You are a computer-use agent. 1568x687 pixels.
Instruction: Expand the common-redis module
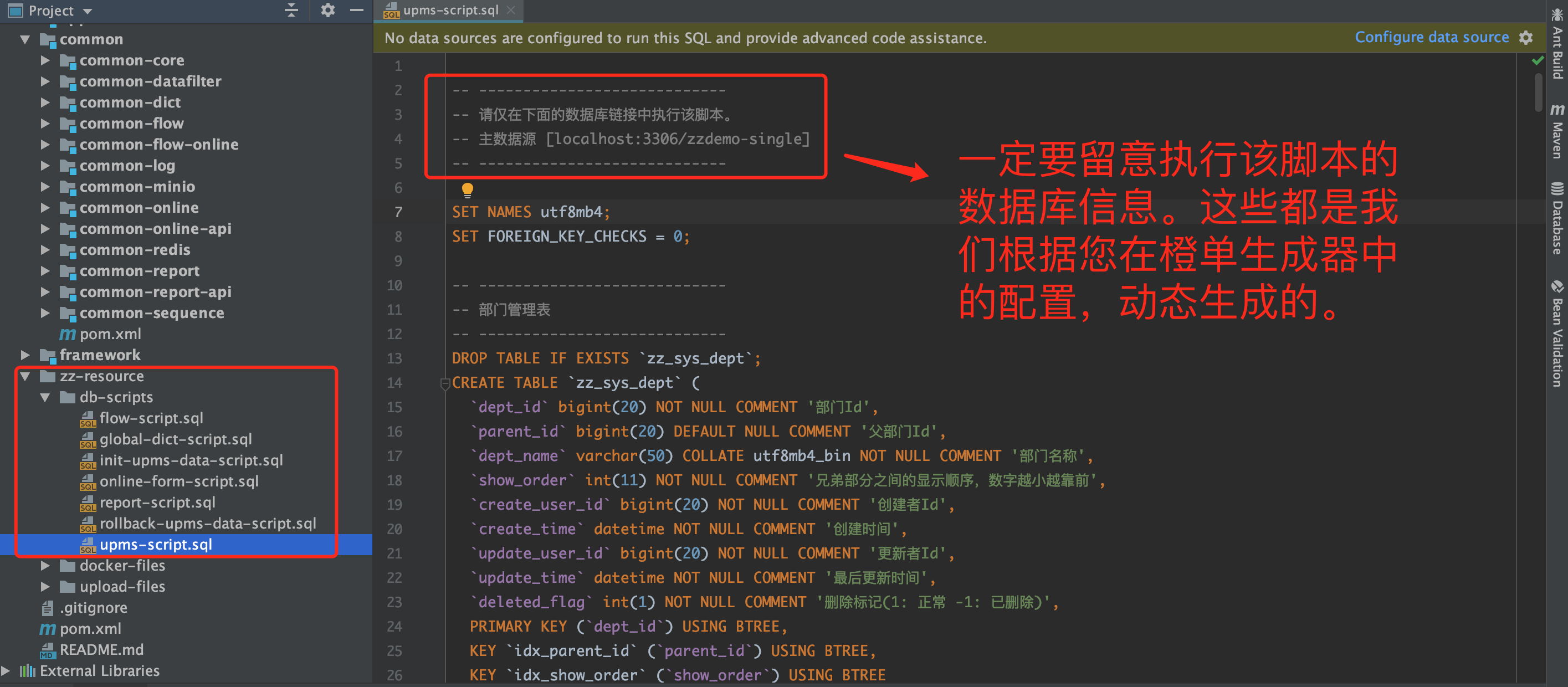point(45,249)
